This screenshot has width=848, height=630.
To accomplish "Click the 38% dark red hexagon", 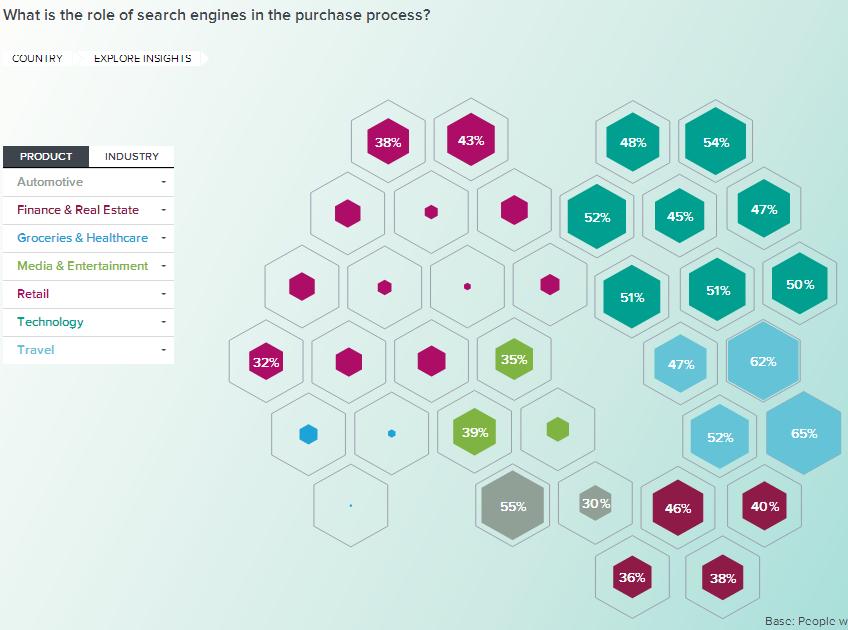I will click(x=723, y=578).
